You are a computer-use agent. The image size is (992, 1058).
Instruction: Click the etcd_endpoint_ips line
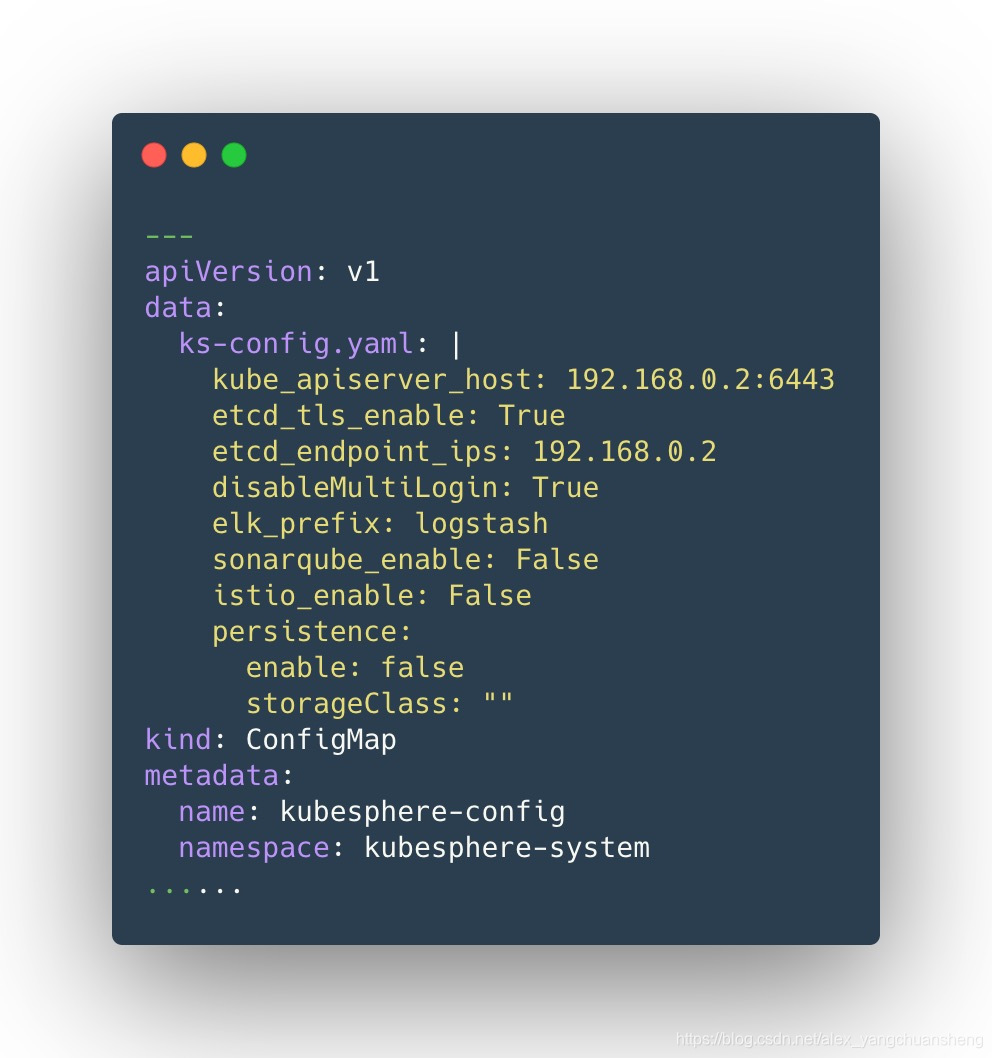(x=464, y=452)
